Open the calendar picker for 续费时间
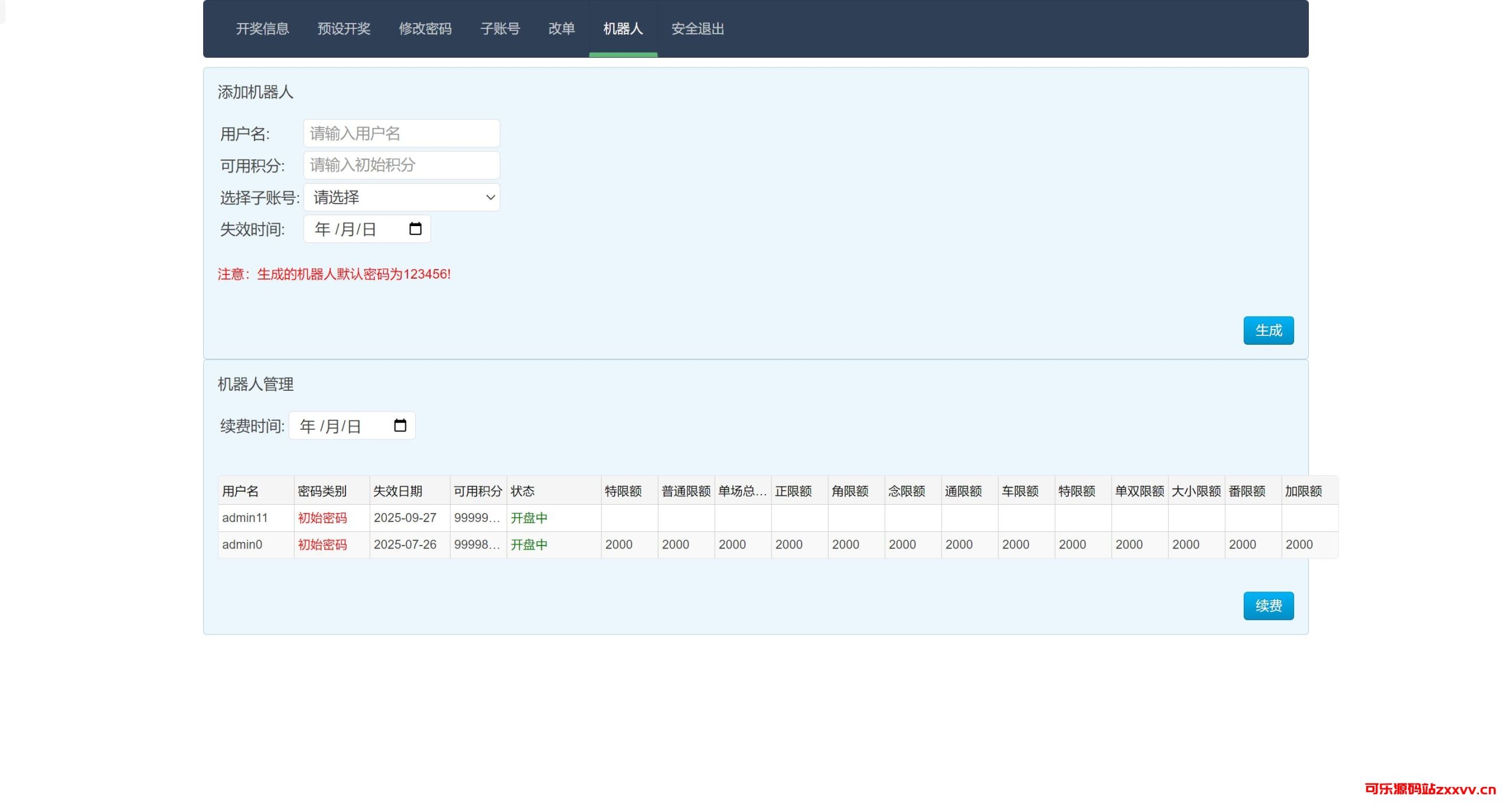This screenshot has width=1512, height=810. [400, 425]
